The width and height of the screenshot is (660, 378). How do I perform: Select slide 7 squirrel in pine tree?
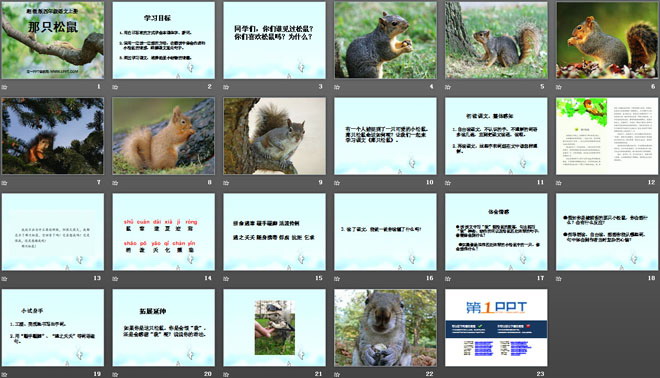point(53,136)
